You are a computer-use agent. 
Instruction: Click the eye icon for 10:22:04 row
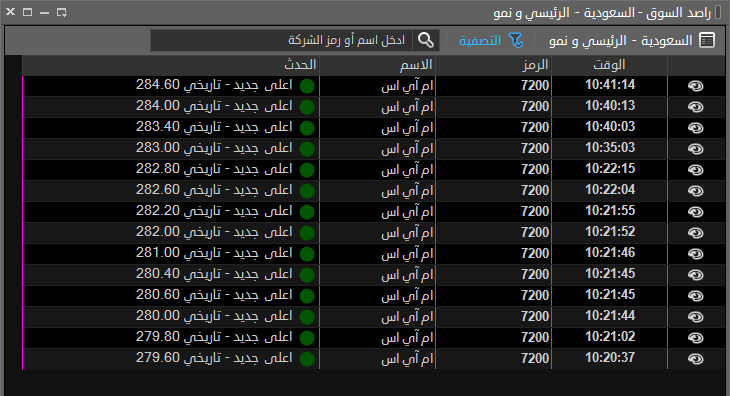coord(696,191)
